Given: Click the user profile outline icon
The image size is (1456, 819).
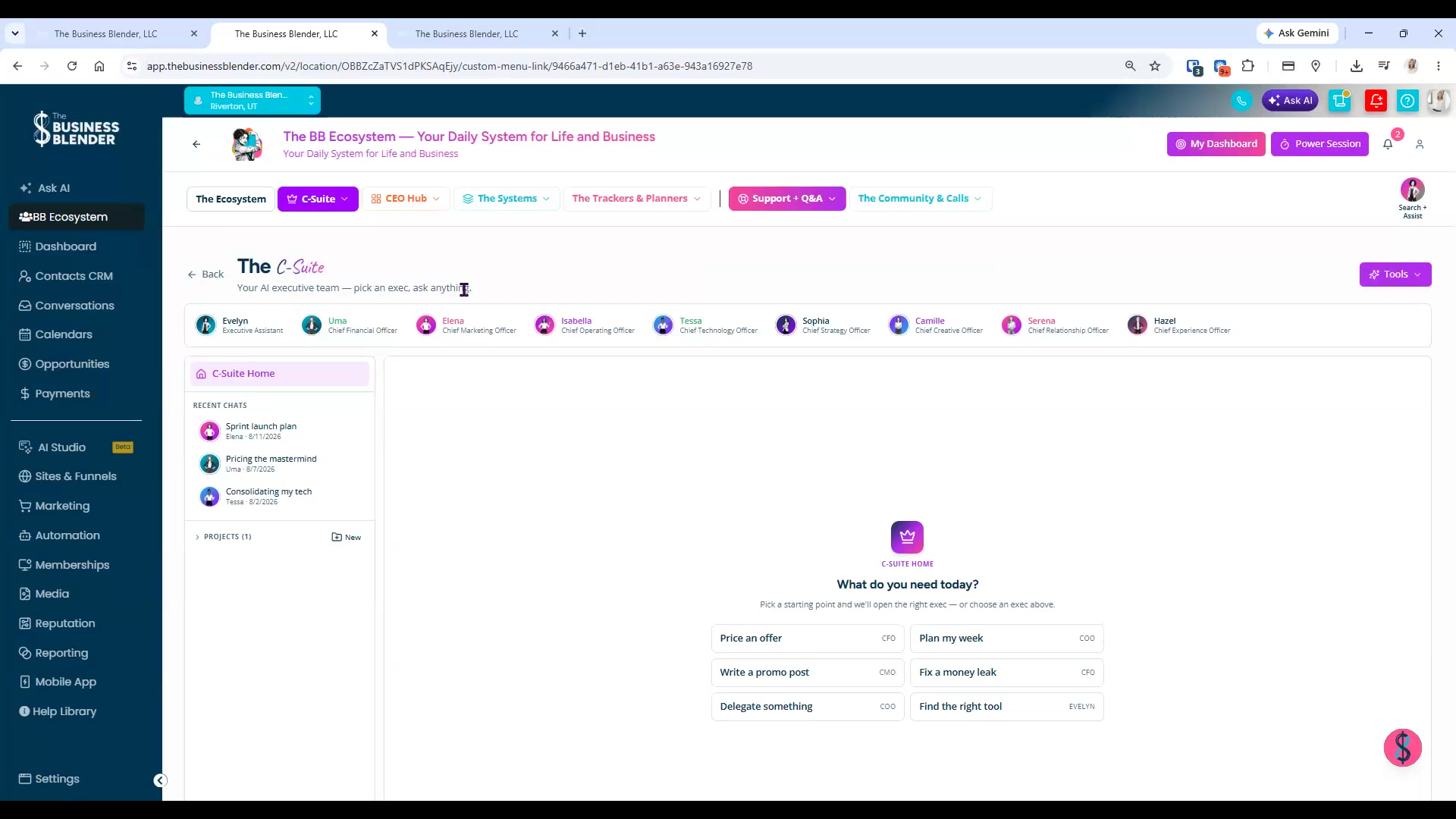Looking at the screenshot, I should point(1420,144).
